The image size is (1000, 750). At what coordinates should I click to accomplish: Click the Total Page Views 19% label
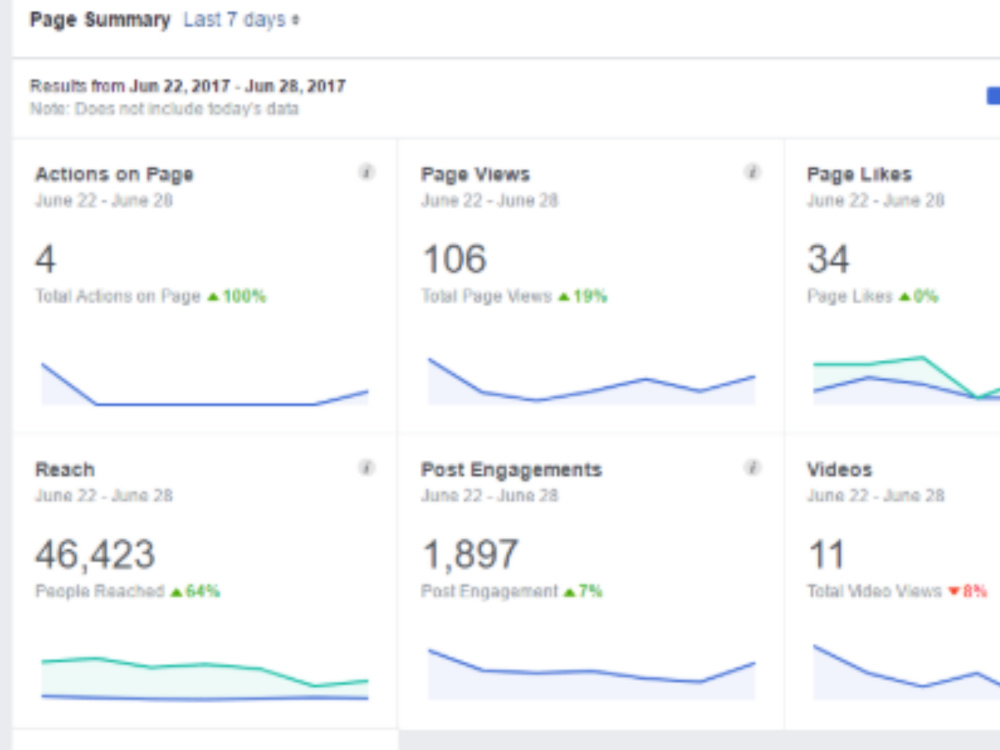[x=514, y=297]
